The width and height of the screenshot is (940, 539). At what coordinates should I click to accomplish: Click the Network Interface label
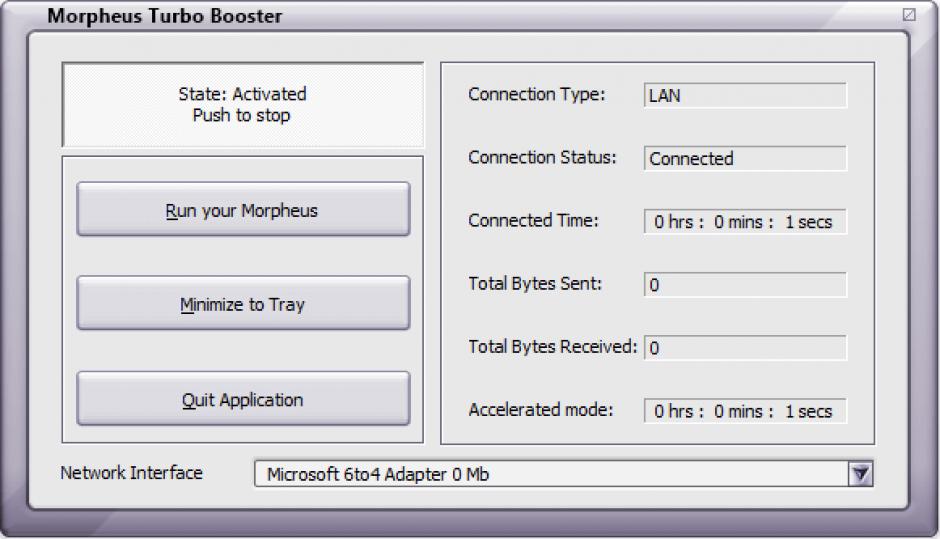(x=131, y=472)
